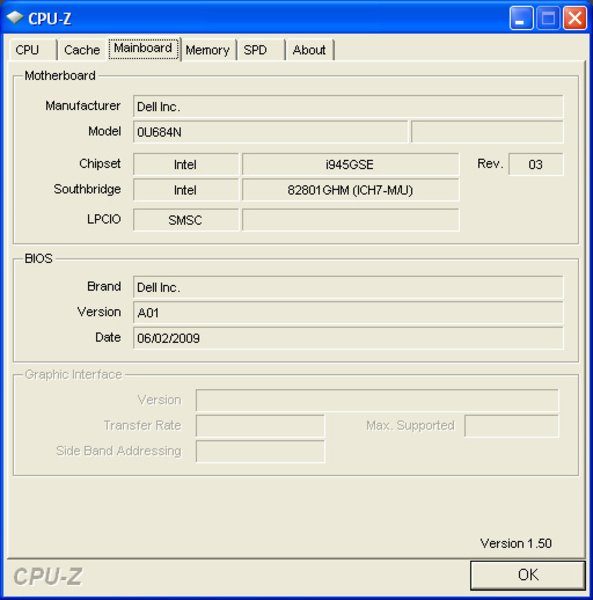
Task: Select the Southbridge 82801GHM field
Action: coord(350,190)
